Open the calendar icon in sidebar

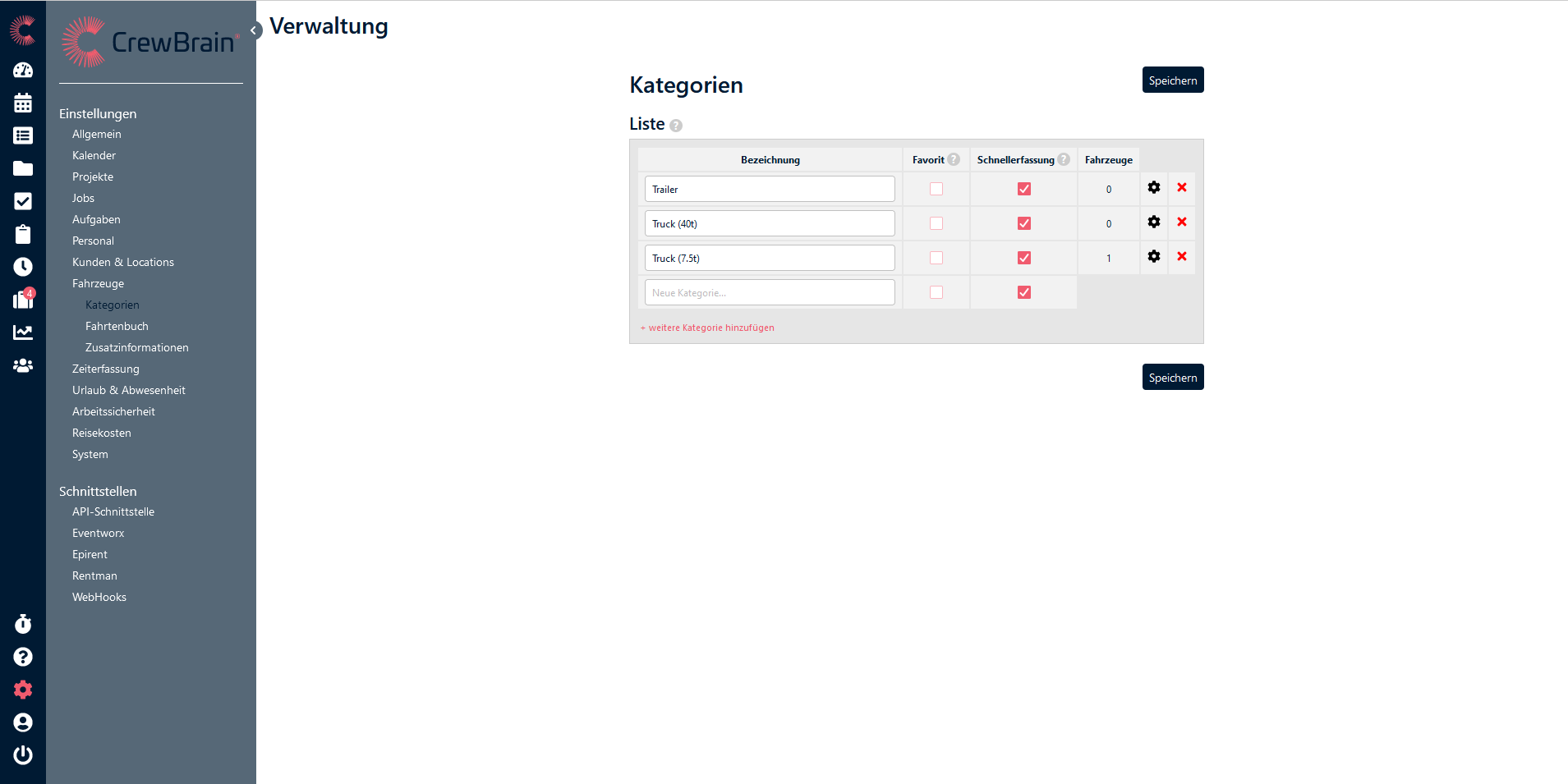click(23, 103)
